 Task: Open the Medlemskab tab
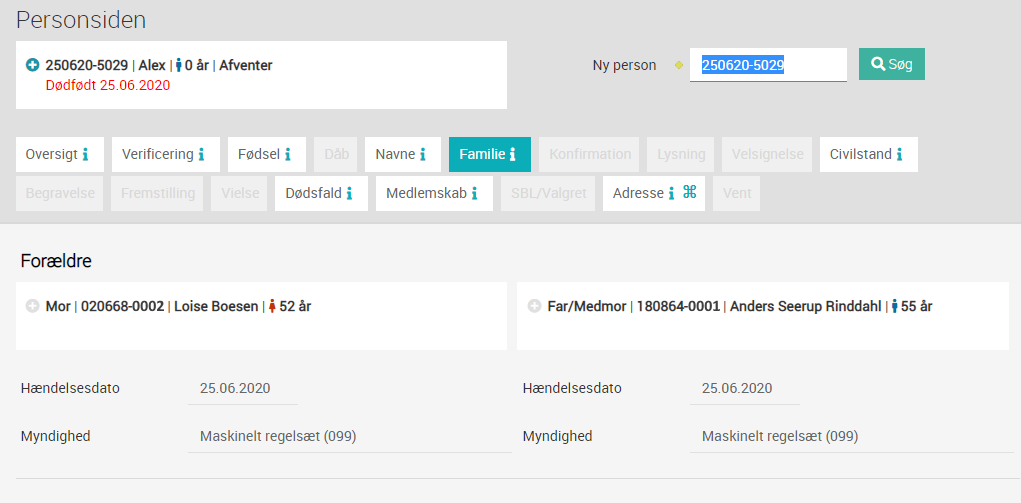click(x=434, y=194)
